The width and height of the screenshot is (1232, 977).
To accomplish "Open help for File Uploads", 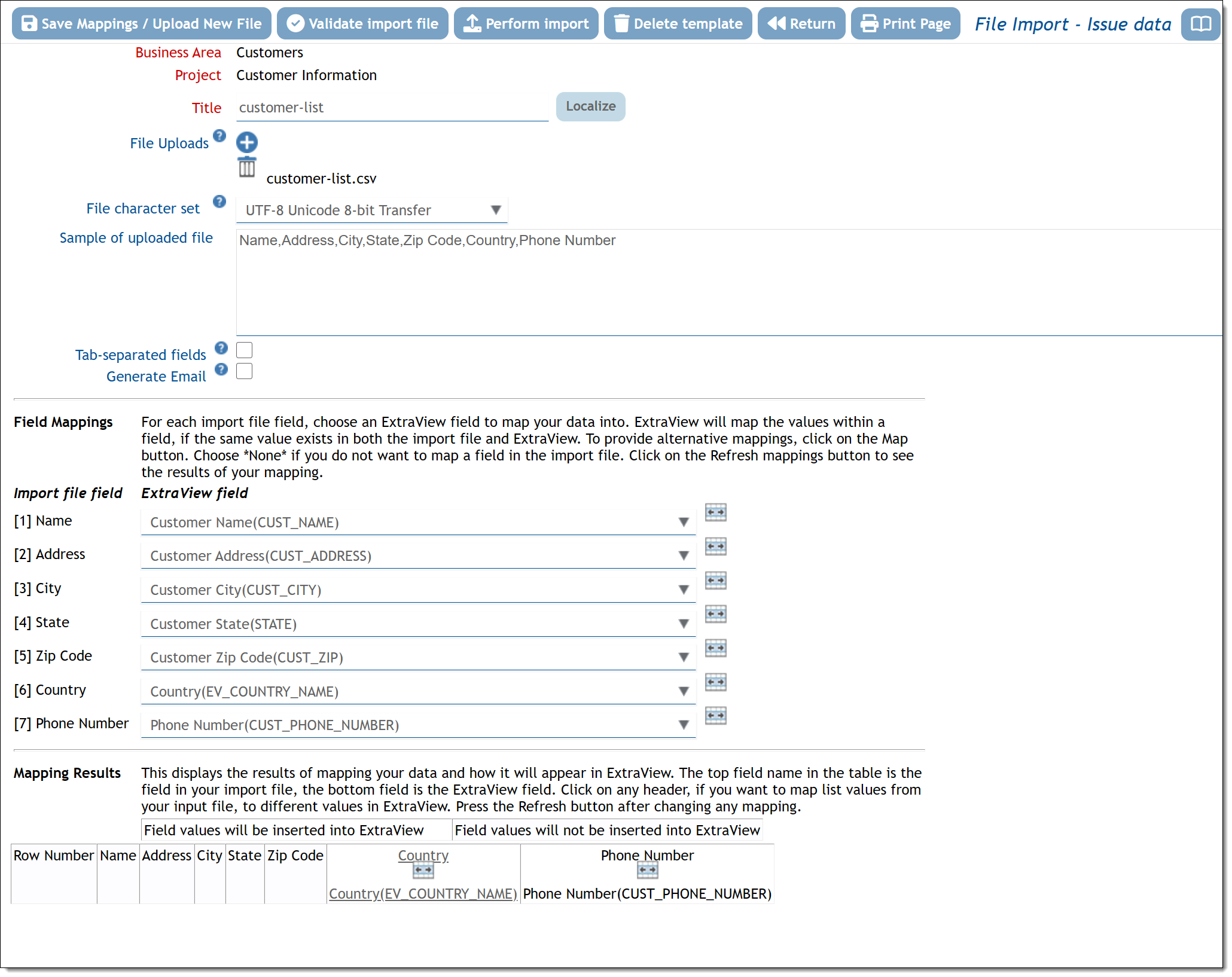I will pos(219,136).
